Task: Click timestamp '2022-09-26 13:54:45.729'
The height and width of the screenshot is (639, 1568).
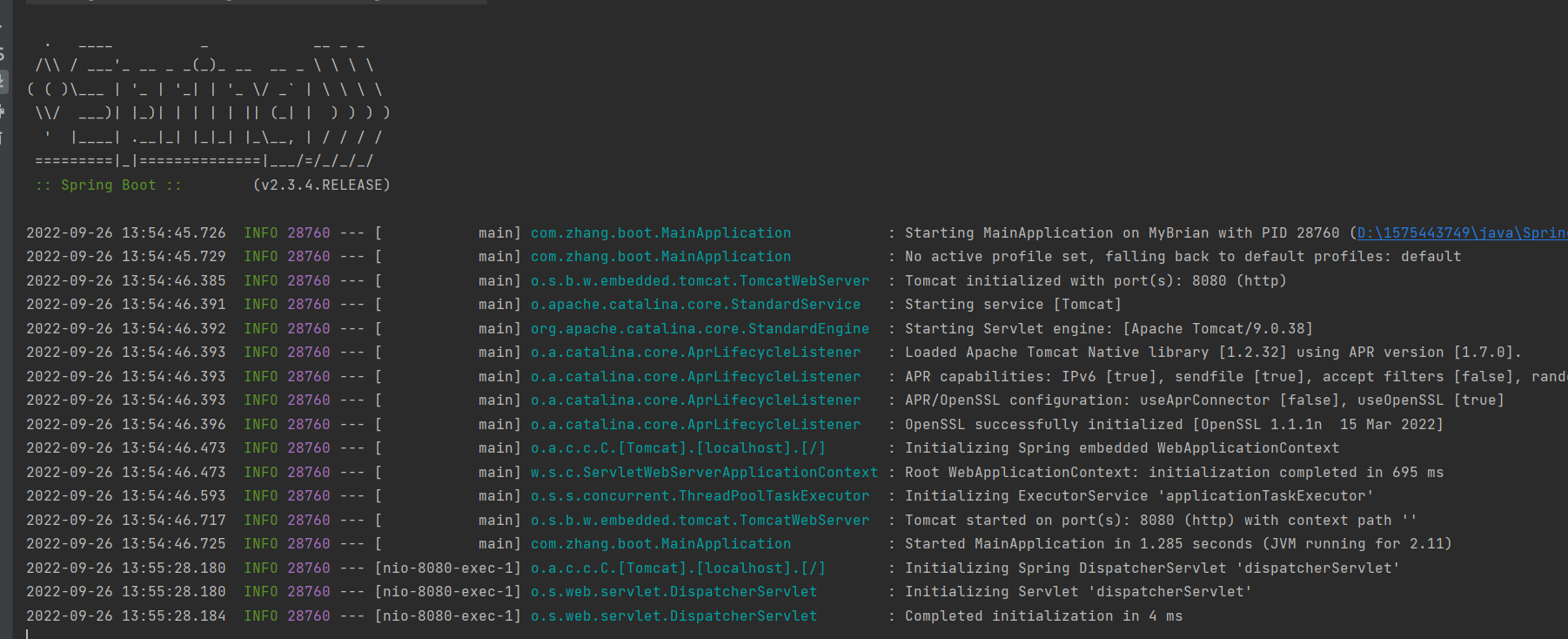Action: pyautogui.click(x=126, y=257)
